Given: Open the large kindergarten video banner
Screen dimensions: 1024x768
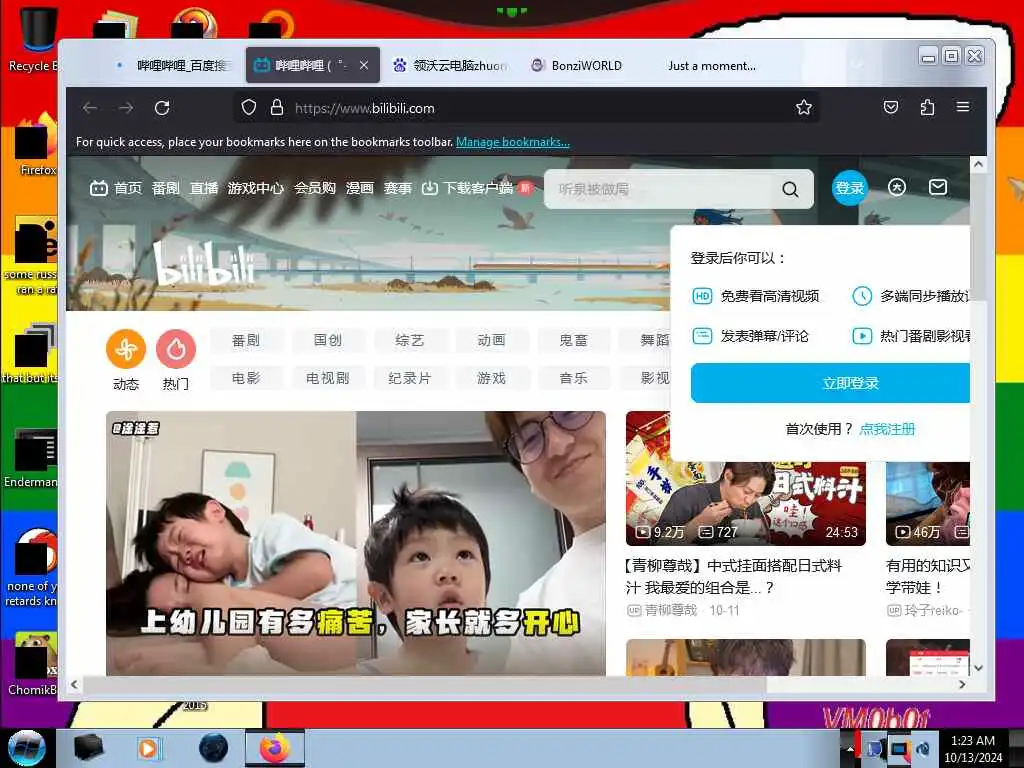Looking at the screenshot, I should click(x=356, y=543).
